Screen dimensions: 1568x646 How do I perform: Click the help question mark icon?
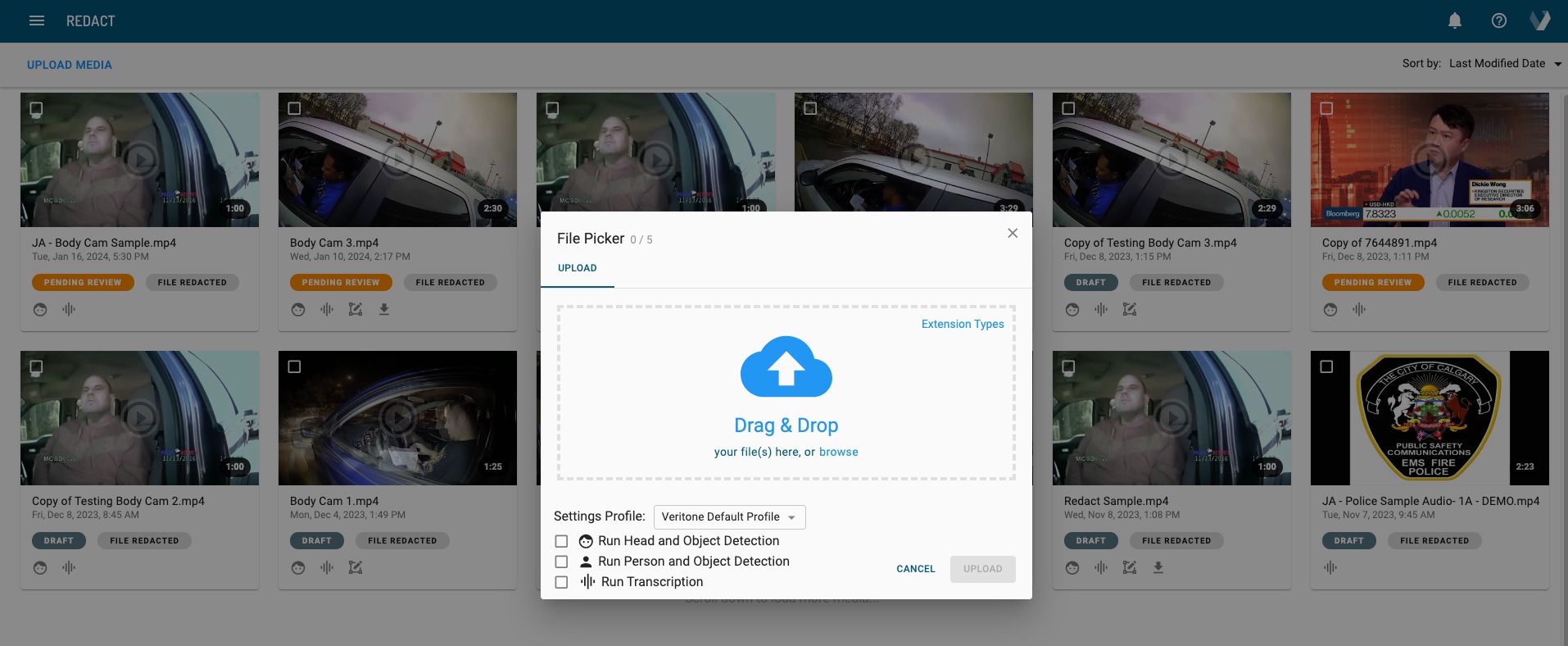1498,20
